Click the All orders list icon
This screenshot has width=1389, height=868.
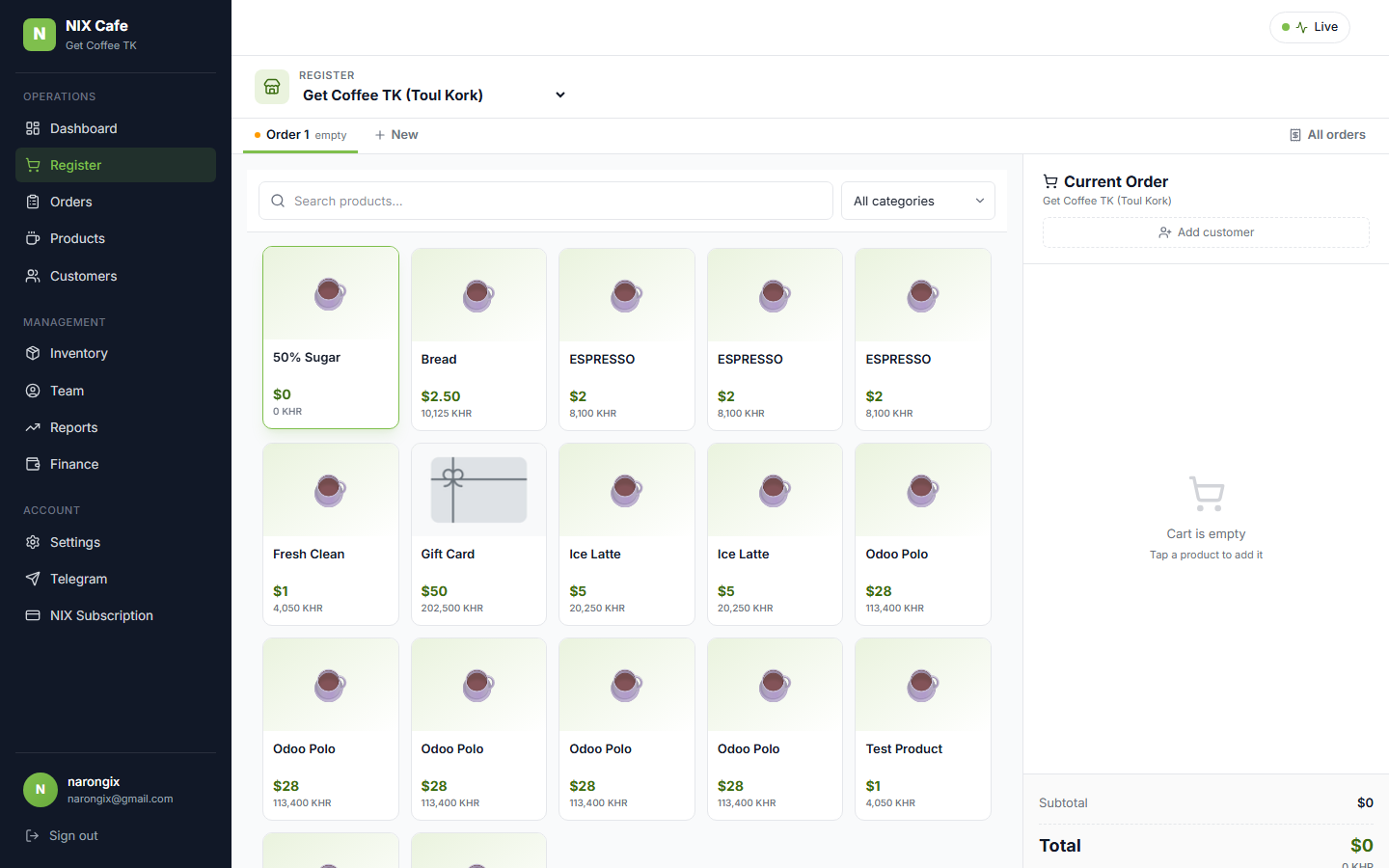coord(1295,135)
